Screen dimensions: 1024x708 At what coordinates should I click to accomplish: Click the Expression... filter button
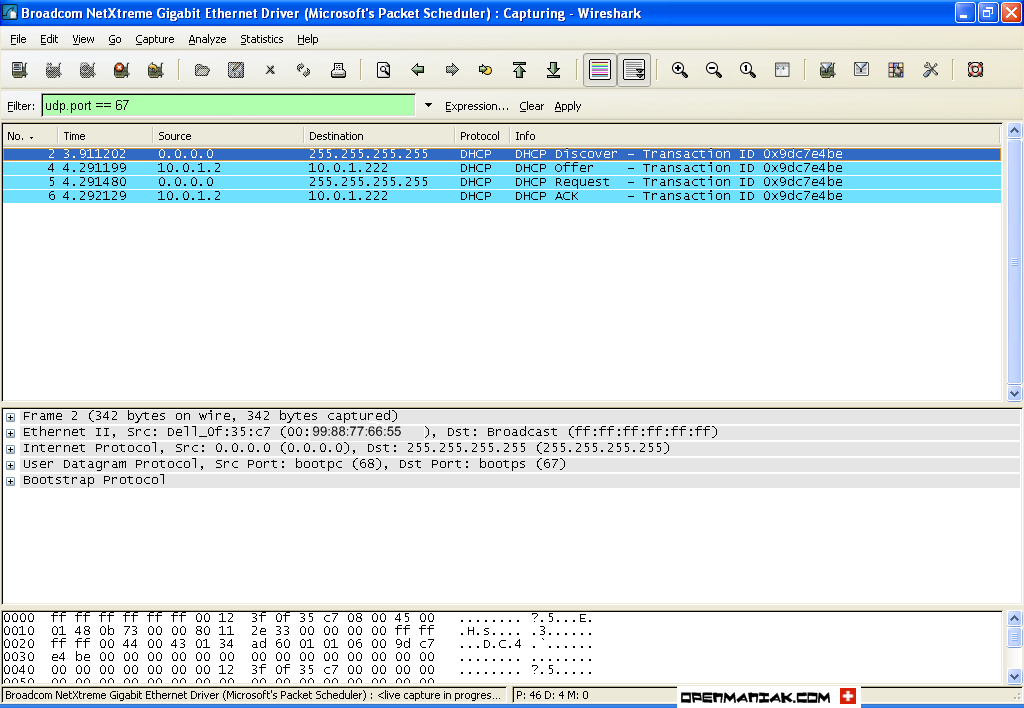pyautogui.click(x=477, y=106)
